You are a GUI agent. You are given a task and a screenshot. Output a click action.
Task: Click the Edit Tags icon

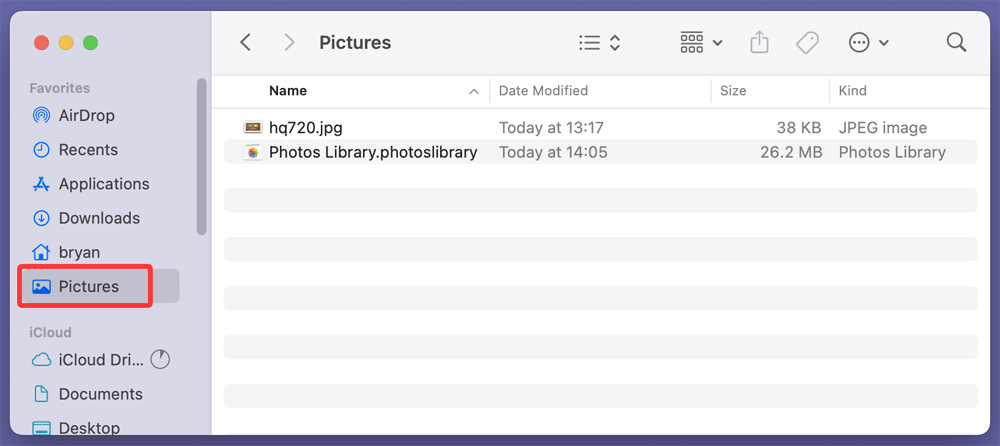pos(807,43)
